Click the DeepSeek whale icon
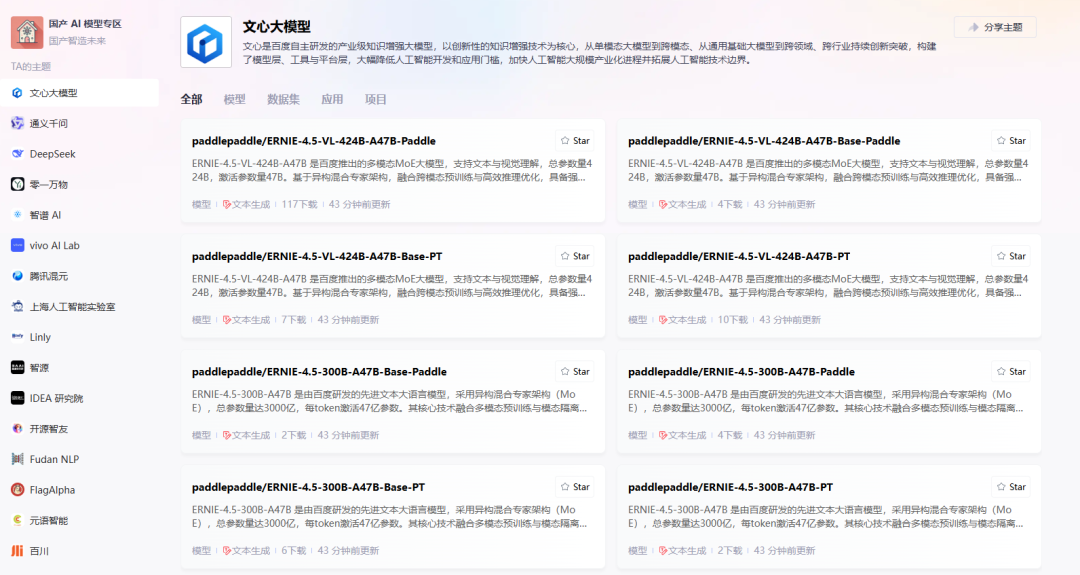The image size is (1080, 575). (x=17, y=154)
